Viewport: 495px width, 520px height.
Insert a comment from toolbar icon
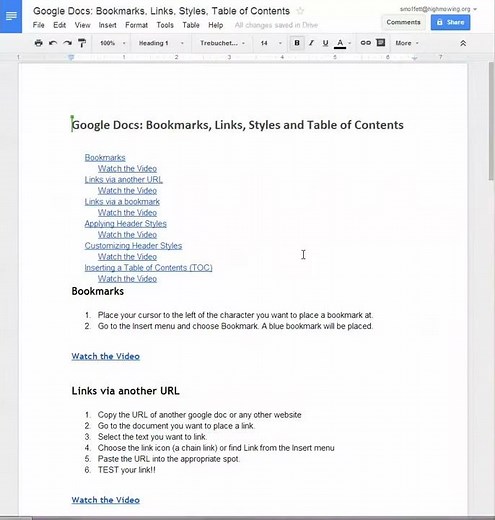pos(381,43)
